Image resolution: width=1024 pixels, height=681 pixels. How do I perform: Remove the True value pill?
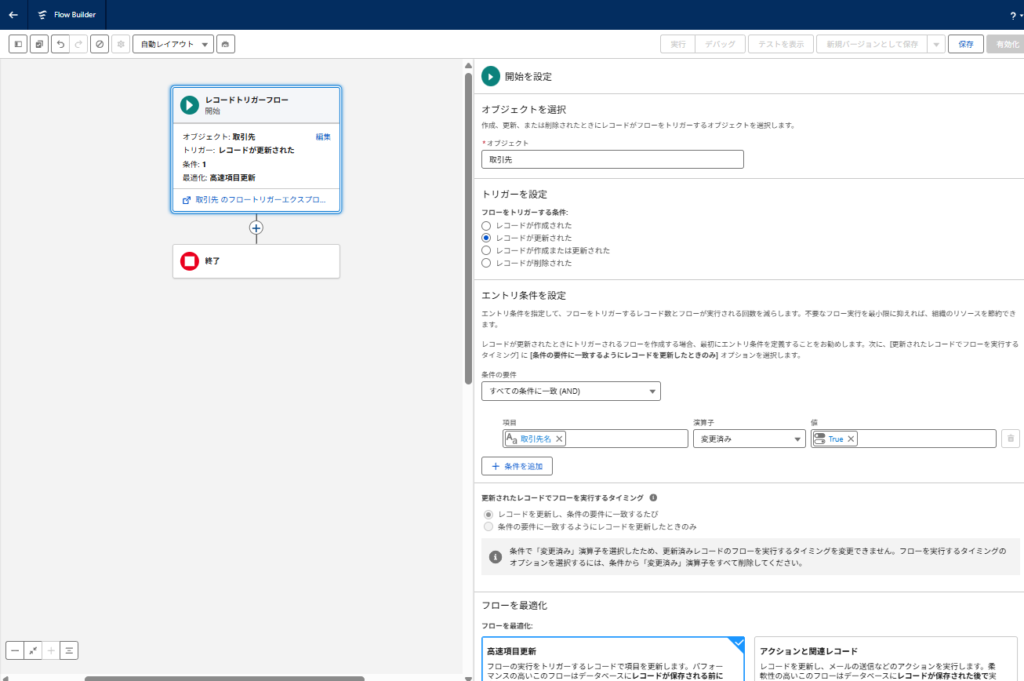[851, 439]
